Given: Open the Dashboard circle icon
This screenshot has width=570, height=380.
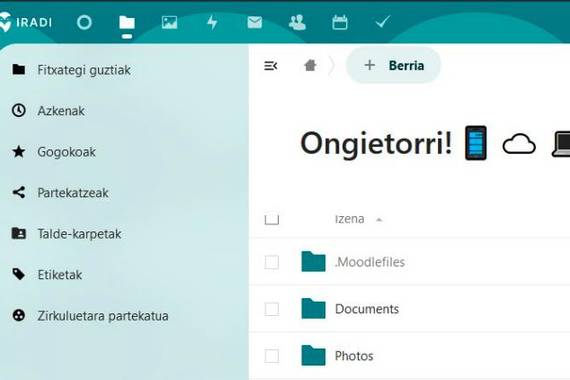Looking at the screenshot, I should click(x=84, y=23).
